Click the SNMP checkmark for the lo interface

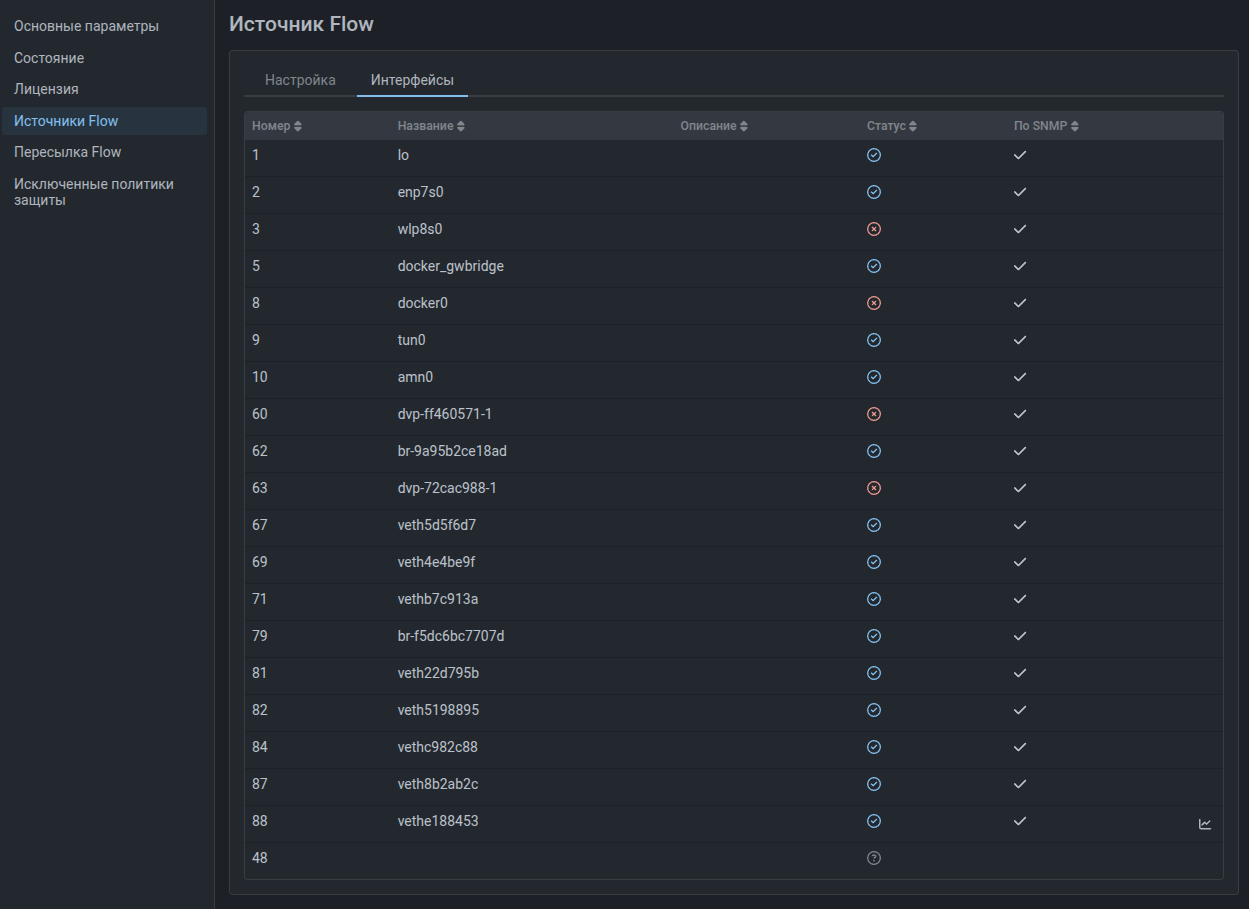click(x=1020, y=155)
